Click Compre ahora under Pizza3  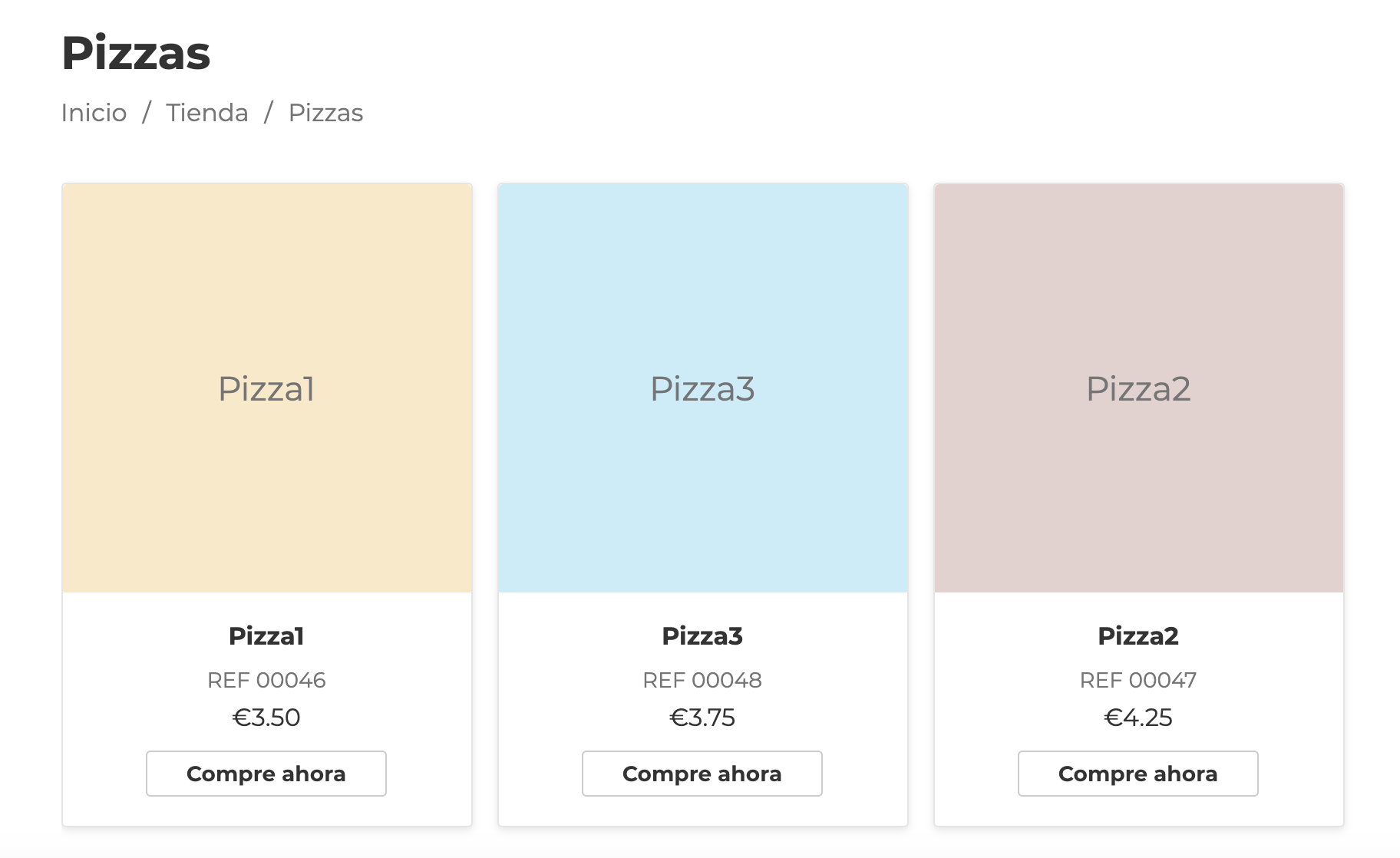coord(702,774)
